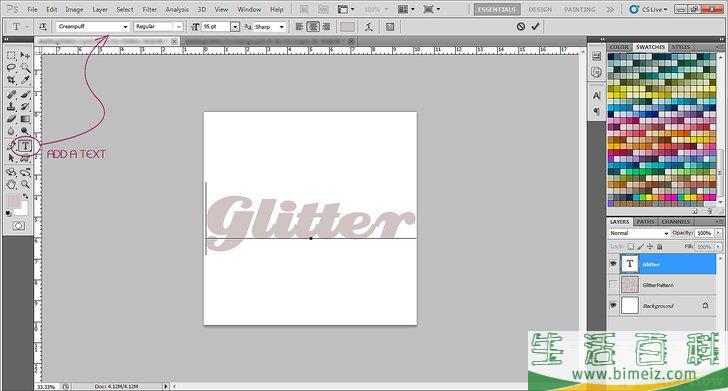Hide the Glitter text layer
Screen dimensions: 728x391
pos(613,264)
